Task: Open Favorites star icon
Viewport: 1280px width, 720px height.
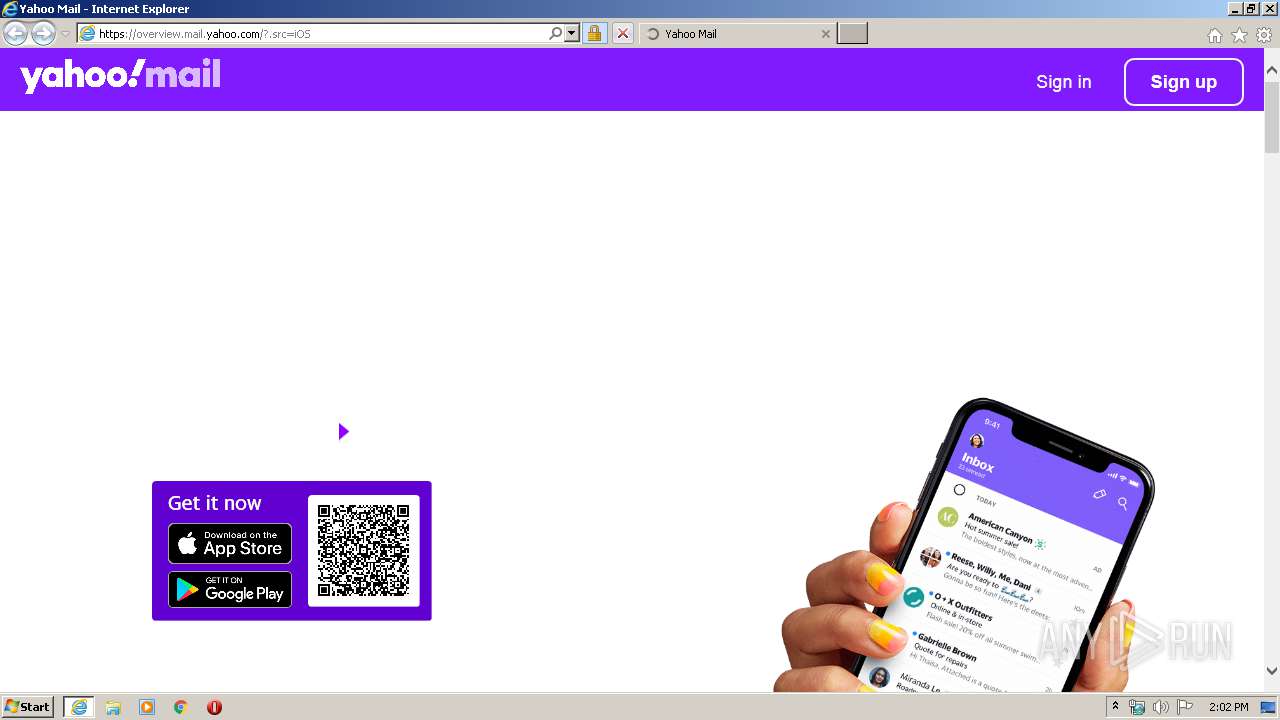Action: 1239,35
